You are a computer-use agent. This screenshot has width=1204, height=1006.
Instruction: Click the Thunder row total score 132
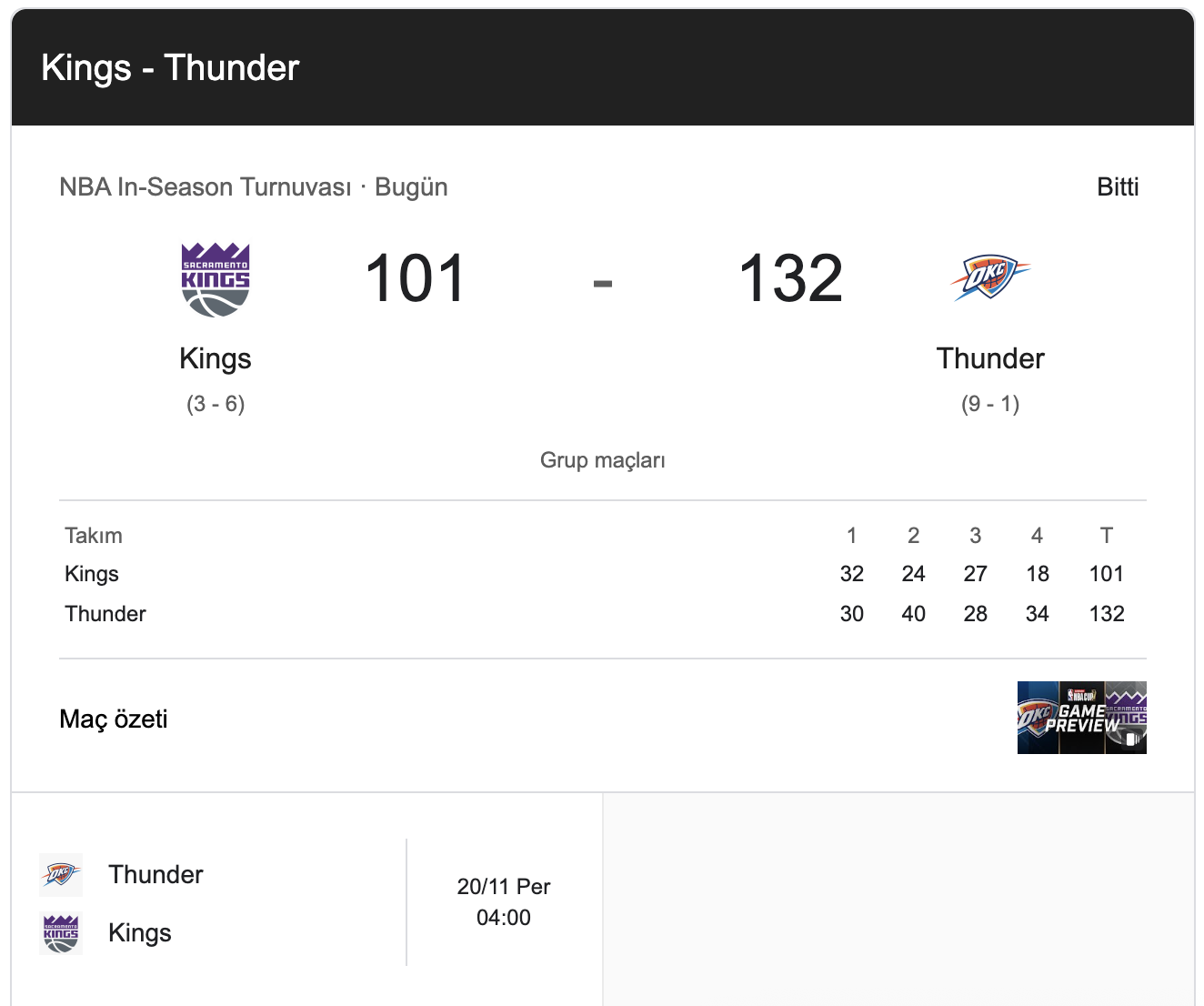tap(1106, 613)
